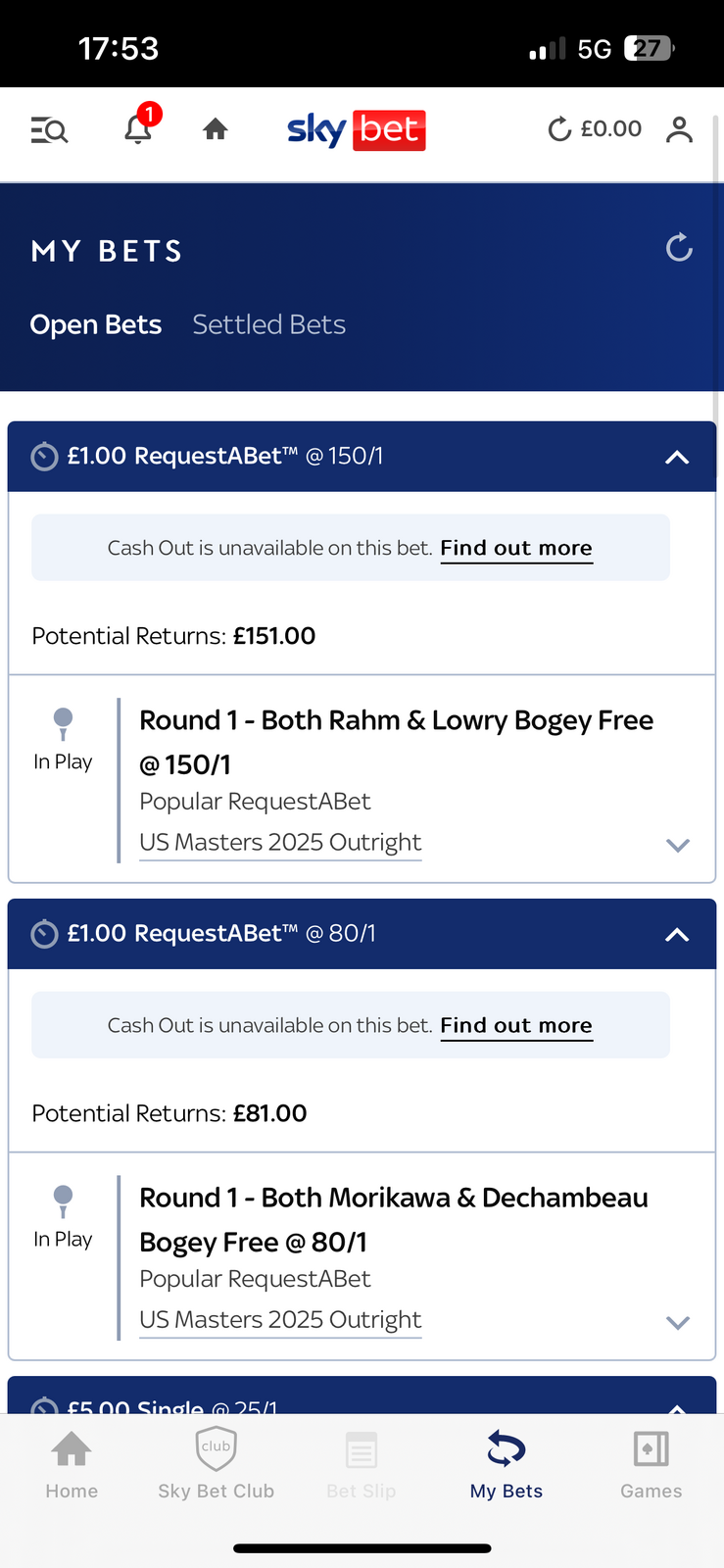Open US Masters 2025 Outright link for Morikawa bet

tap(280, 1320)
